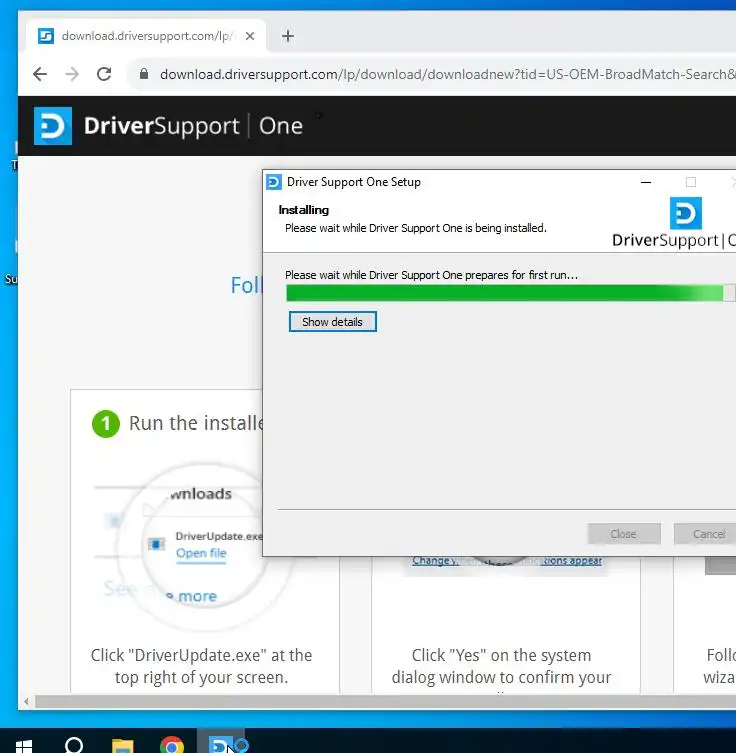The width and height of the screenshot is (736, 753).
Task: Click 'Please wait while Driver Support One prepares' text
Action: pos(432,275)
